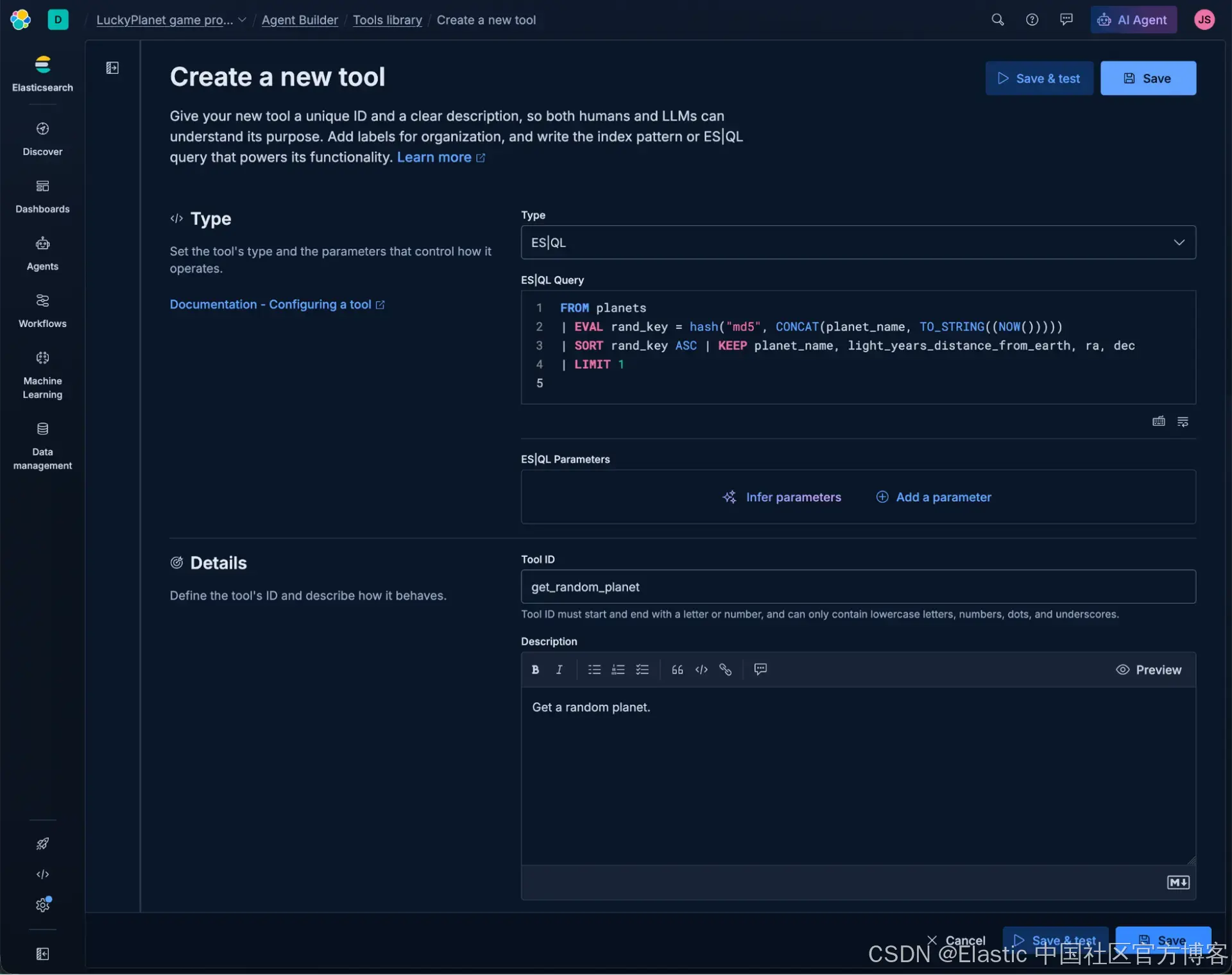Open the help question mark icon
Screen dimensions: 1232x975
tap(1032, 19)
